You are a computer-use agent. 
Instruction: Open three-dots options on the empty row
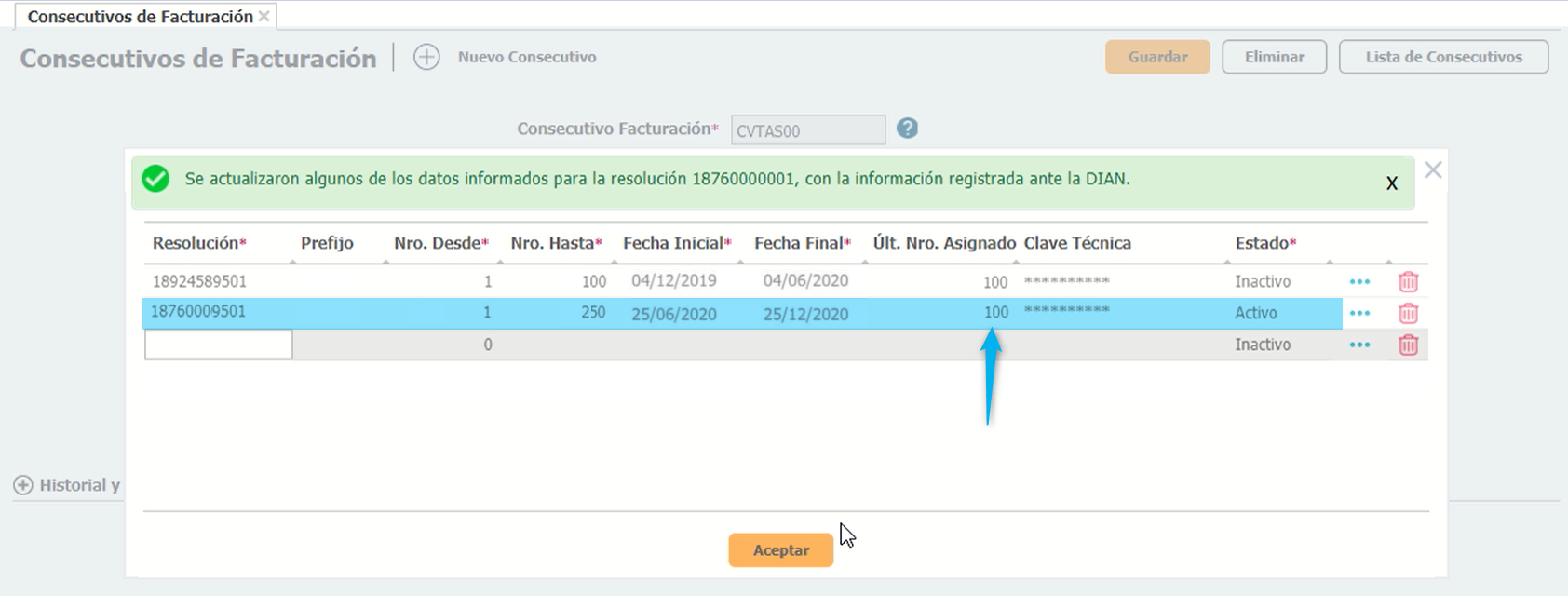[x=1359, y=345]
